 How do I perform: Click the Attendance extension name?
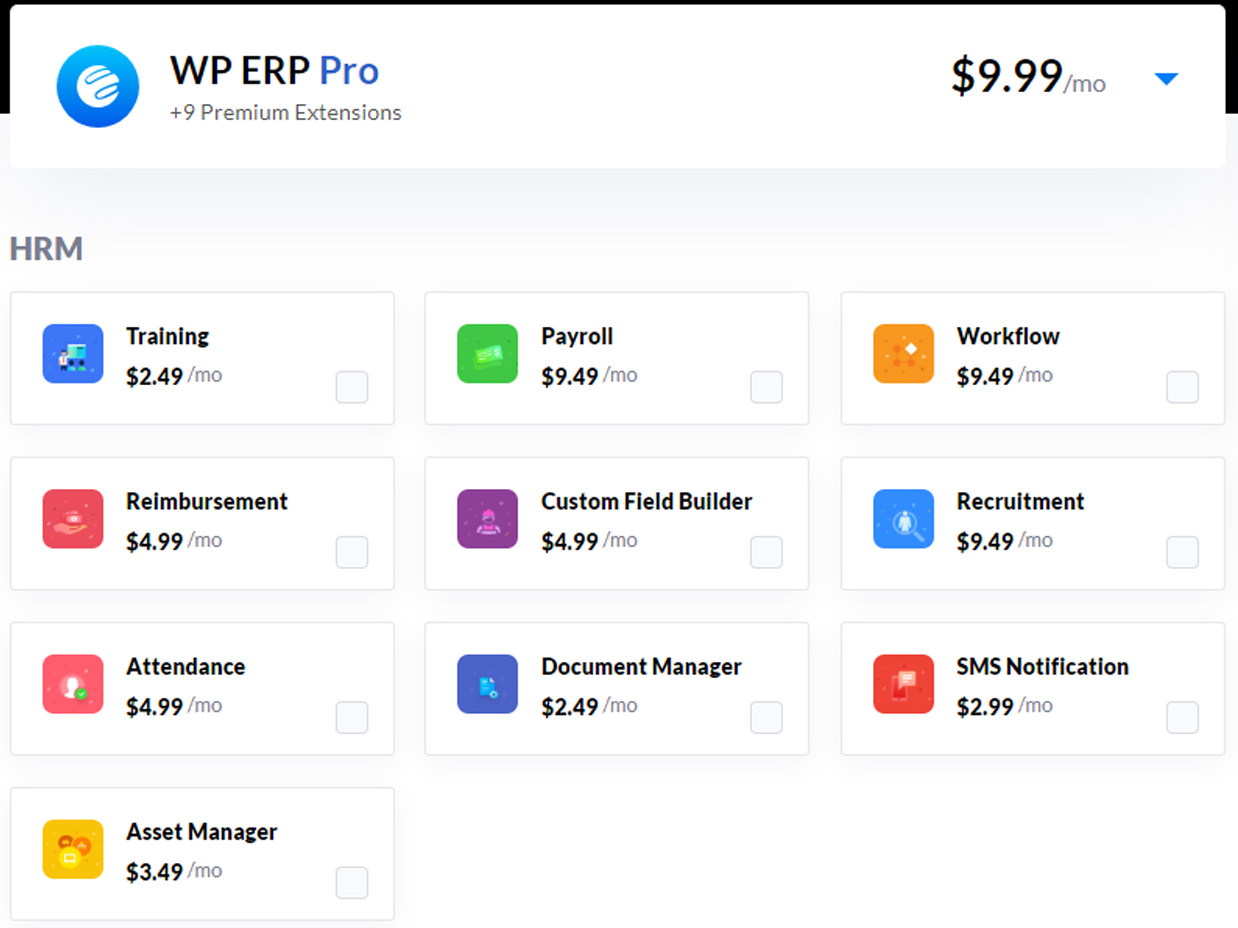(x=186, y=666)
